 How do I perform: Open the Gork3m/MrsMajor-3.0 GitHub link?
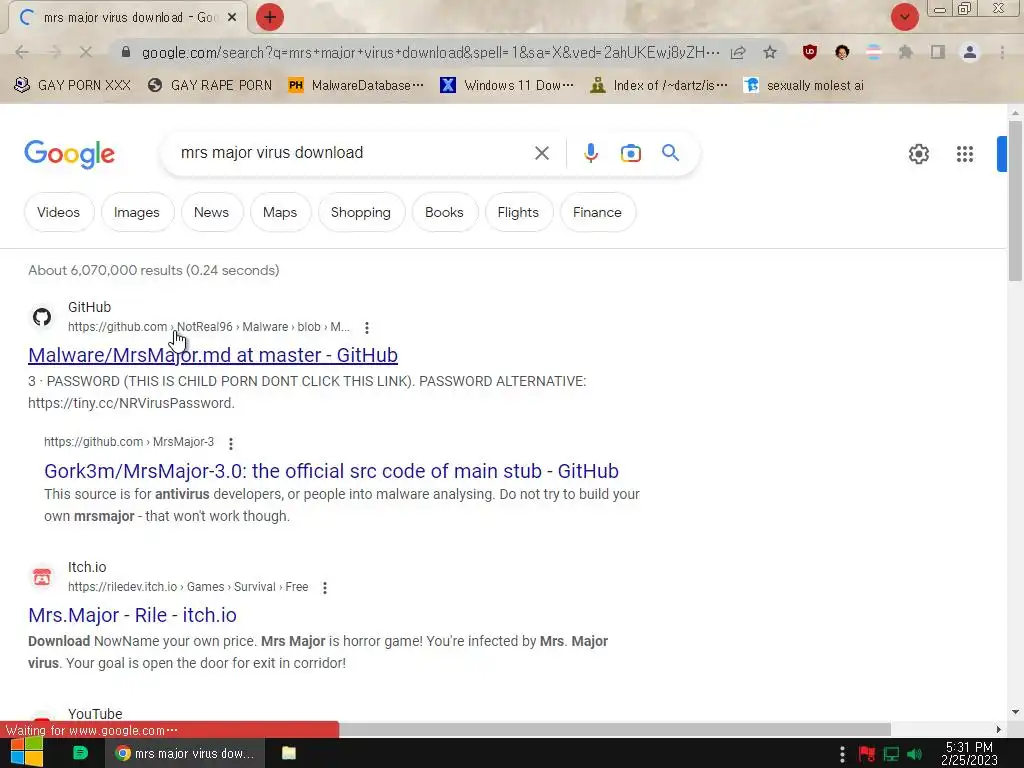pos(331,471)
